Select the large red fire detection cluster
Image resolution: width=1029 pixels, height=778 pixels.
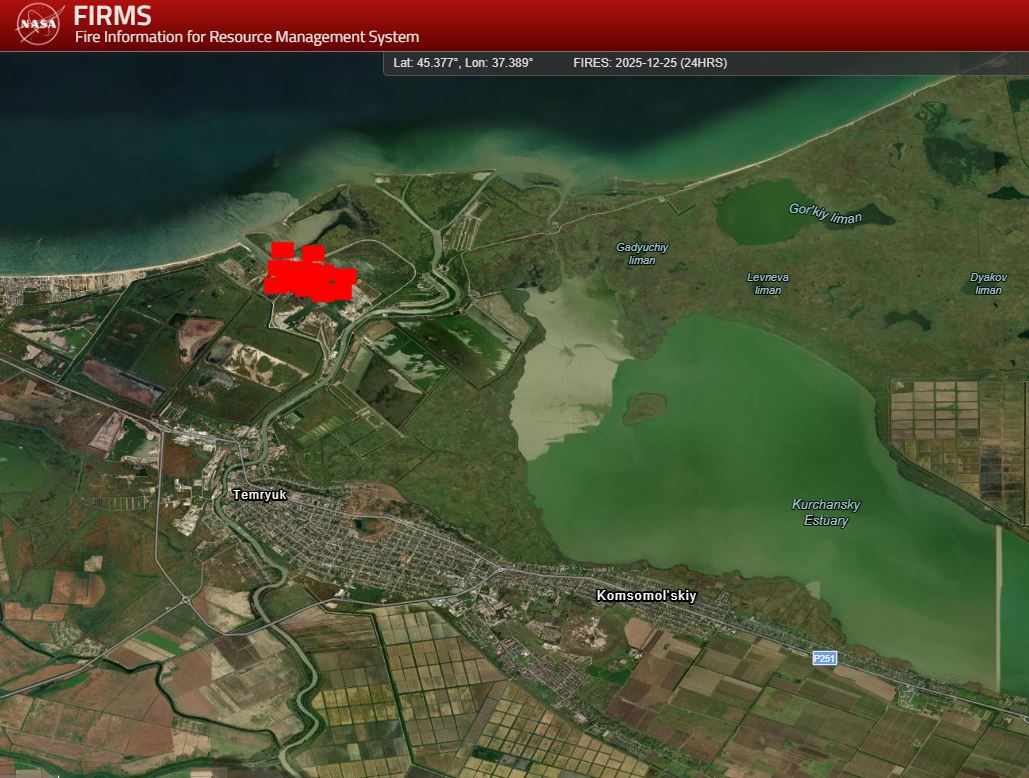point(309,276)
